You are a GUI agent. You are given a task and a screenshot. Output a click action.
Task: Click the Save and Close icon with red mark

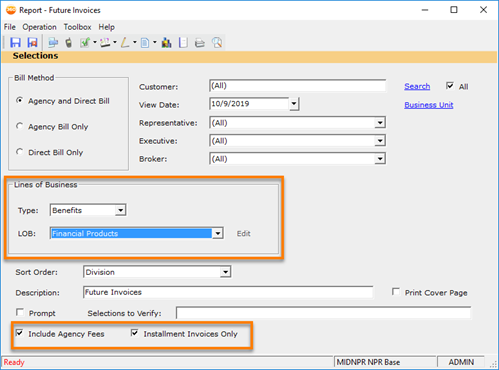[33, 43]
